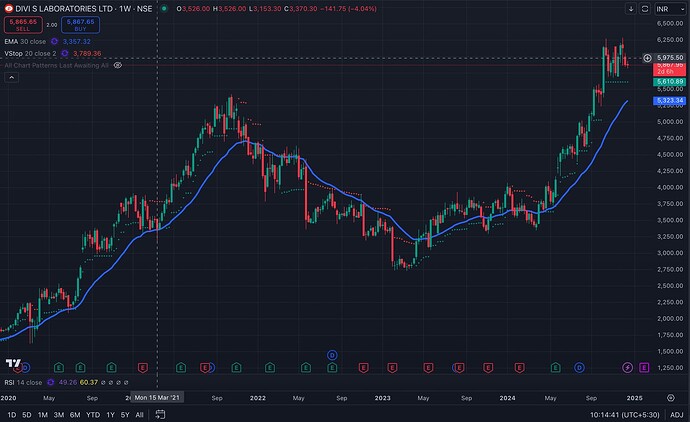Click the green 5,610.89 price label
The width and height of the screenshot is (690, 422).
(x=669, y=81)
